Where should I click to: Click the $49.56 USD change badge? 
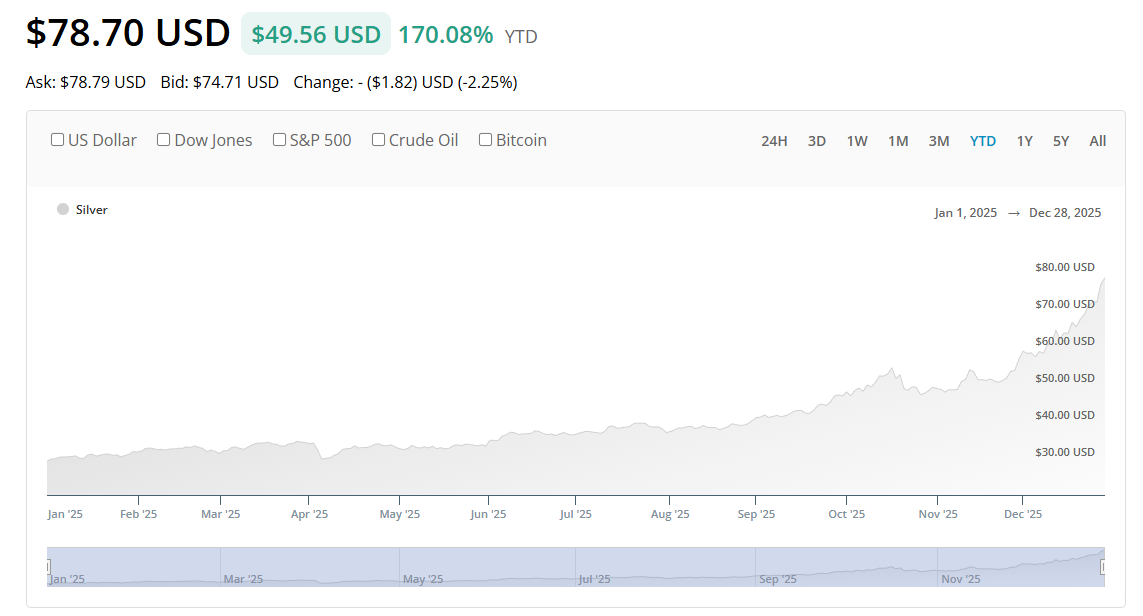click(316, 34)
